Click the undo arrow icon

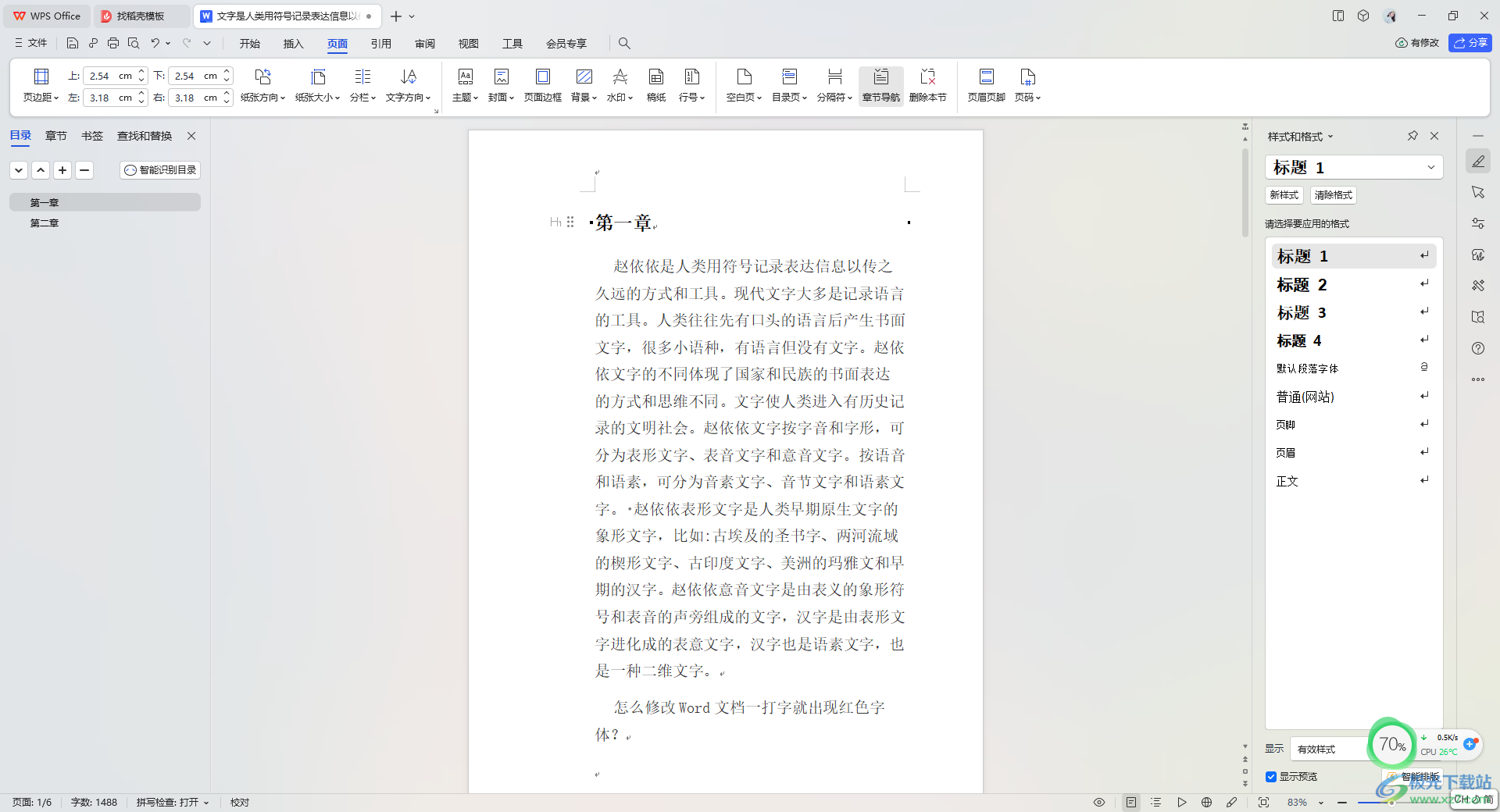(x=155, y=43)
